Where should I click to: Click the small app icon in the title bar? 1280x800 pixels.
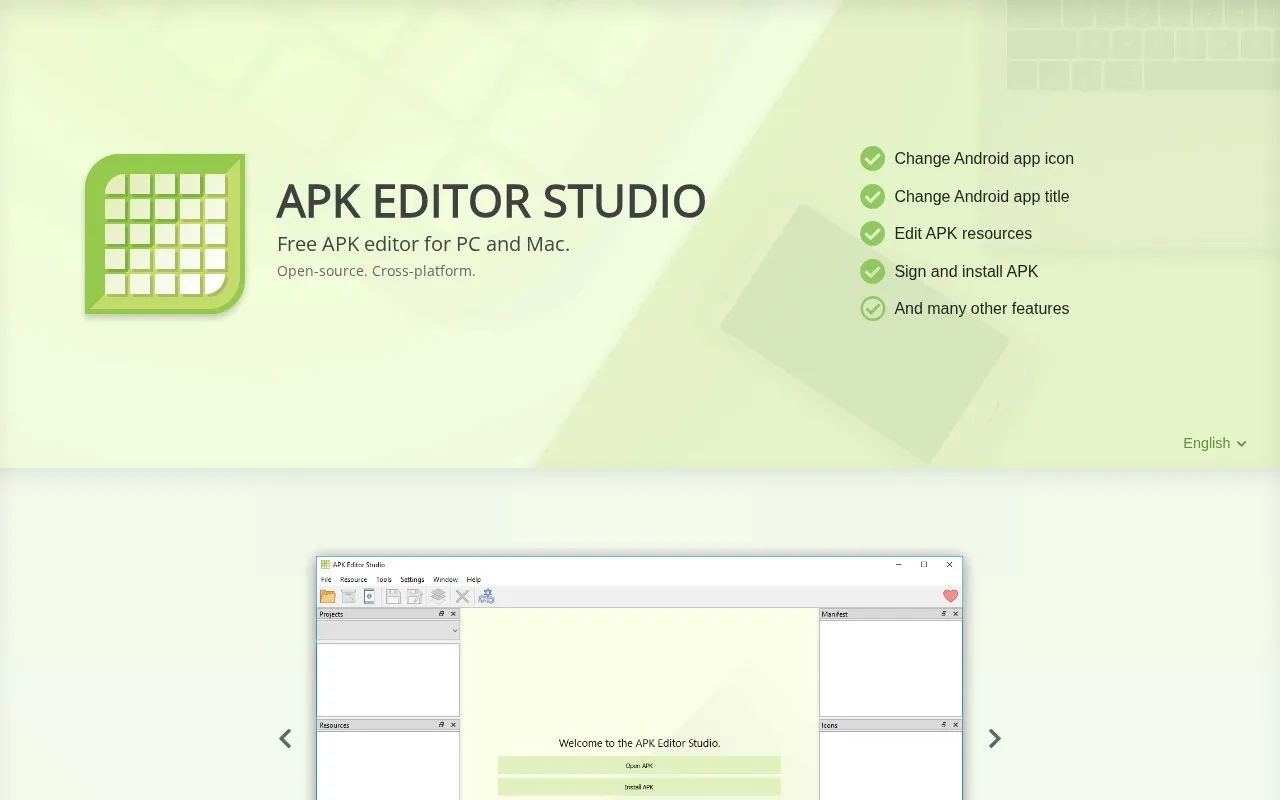pos(325,564)
